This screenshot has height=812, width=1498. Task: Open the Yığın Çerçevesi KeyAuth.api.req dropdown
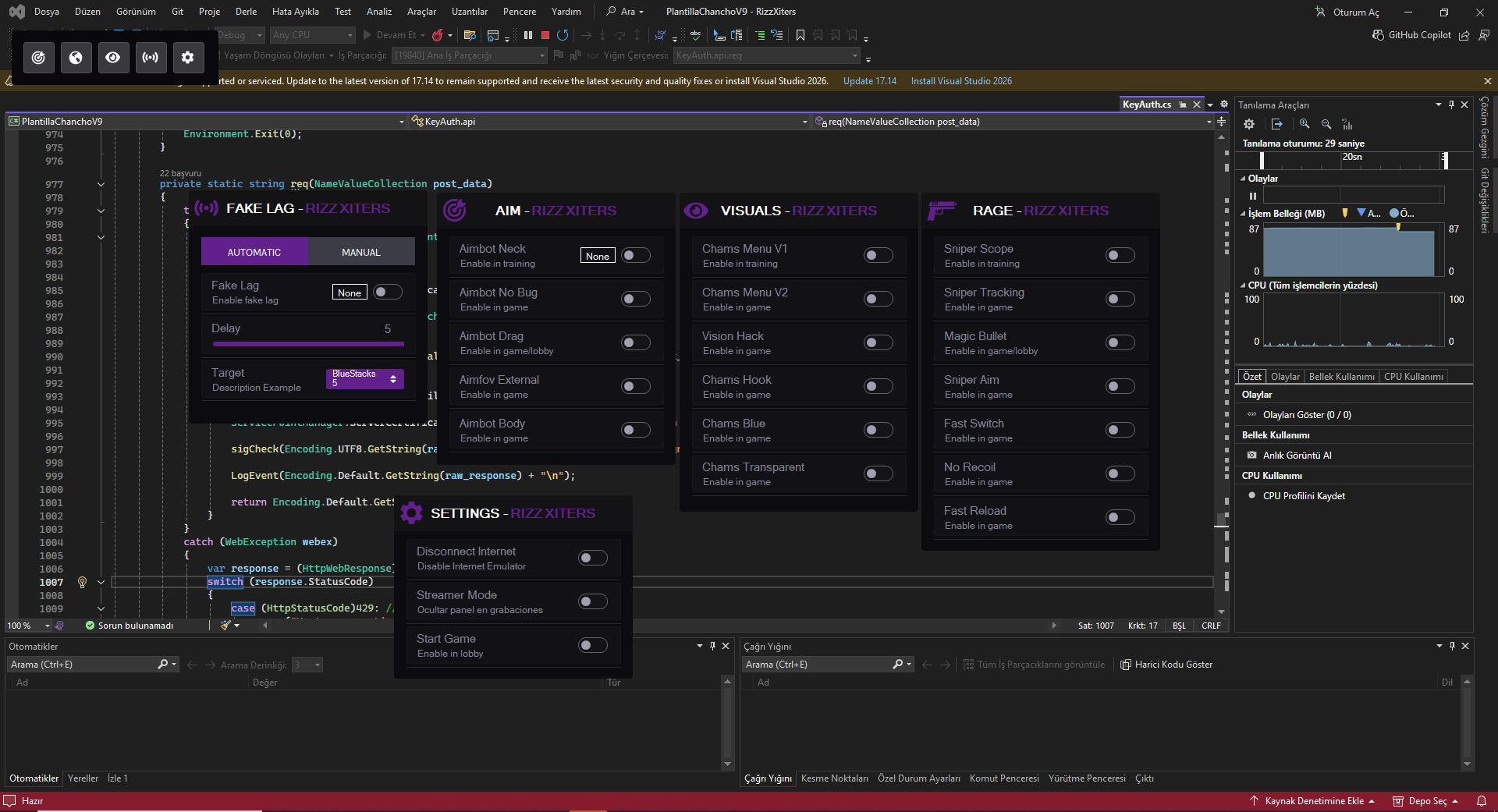pyautogui.click(x=767, y=55)
